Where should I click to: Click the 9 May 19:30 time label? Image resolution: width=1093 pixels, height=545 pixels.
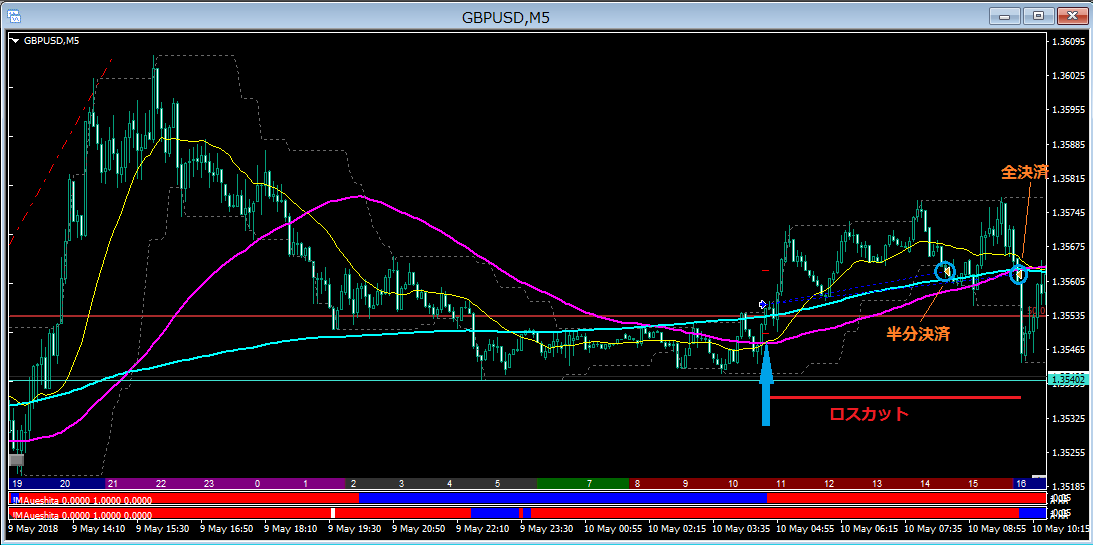(x=353, y=529)
